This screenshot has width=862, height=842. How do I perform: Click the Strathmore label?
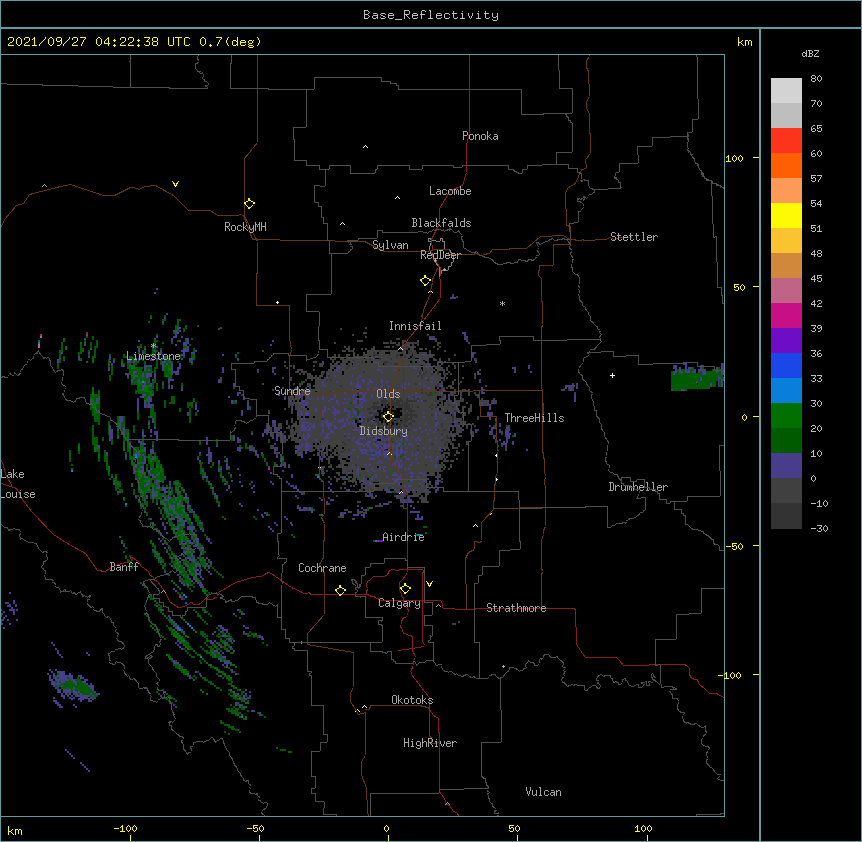[516, 608]
